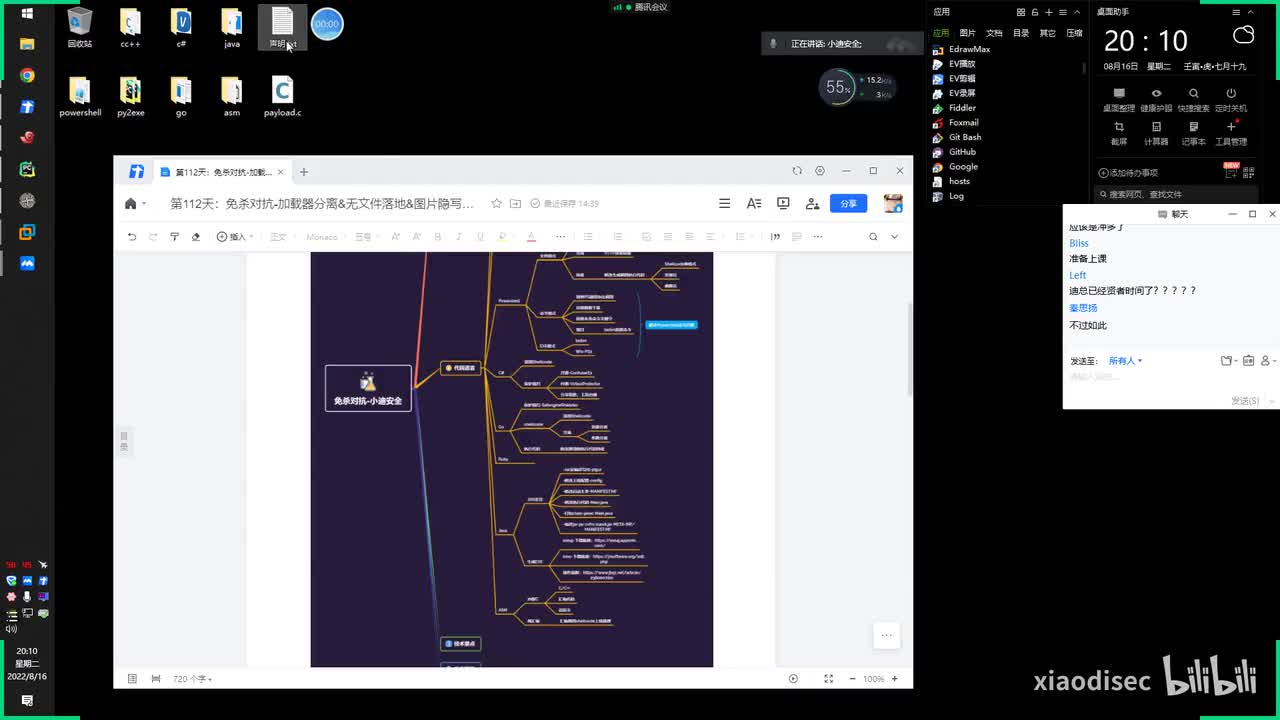Select the 第112天 document tab

click(x=223, y=172)
